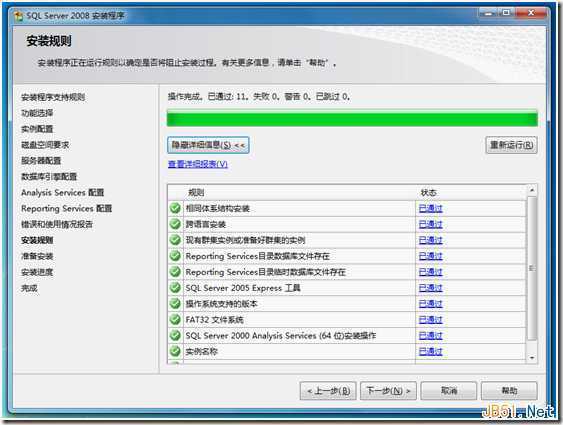Open 已通过 link for Reporting Services目录临时数据库文件存在
This screenshot has height=425, width=563.
click(x=431, y=272)
